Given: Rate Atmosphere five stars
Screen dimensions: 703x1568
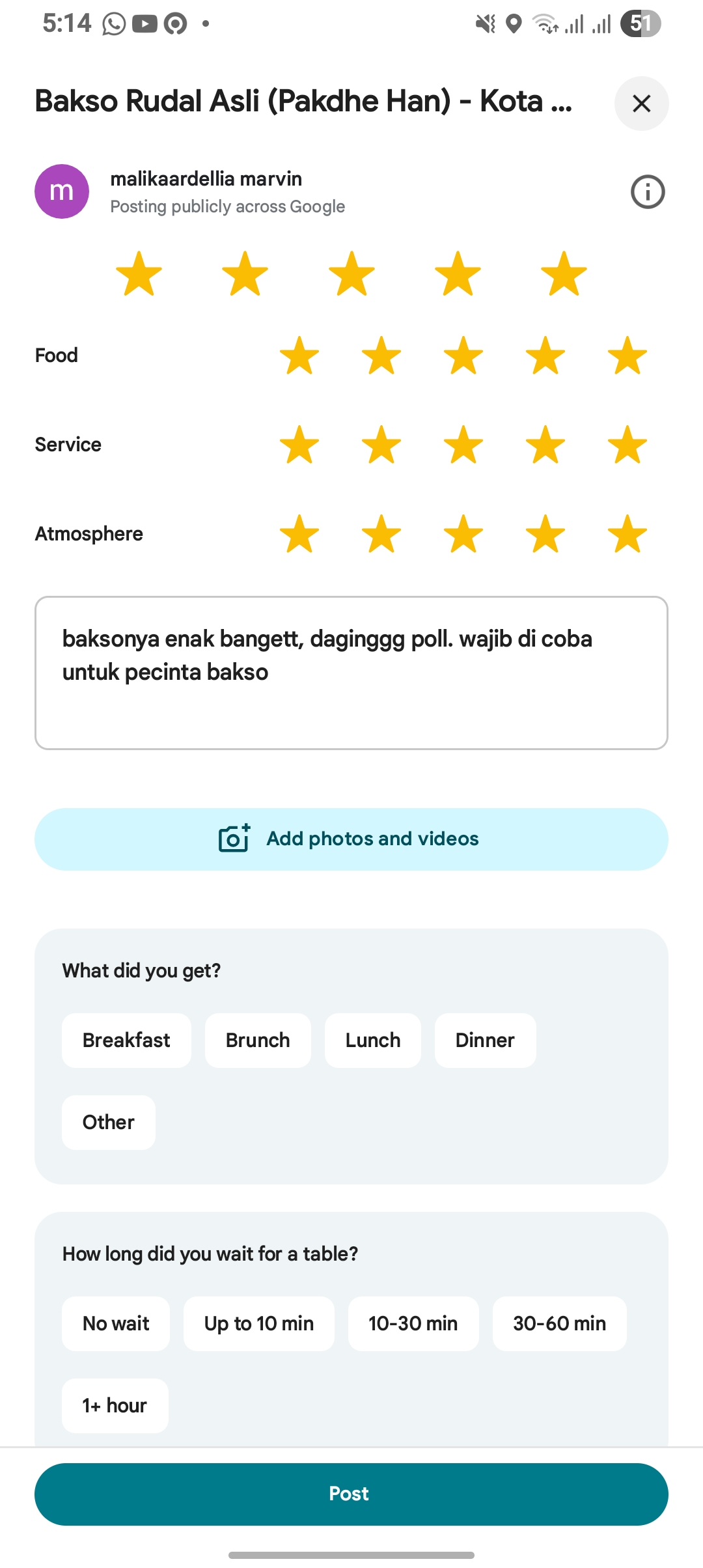Looking at the screenshot, I should (x=627, y=534).
